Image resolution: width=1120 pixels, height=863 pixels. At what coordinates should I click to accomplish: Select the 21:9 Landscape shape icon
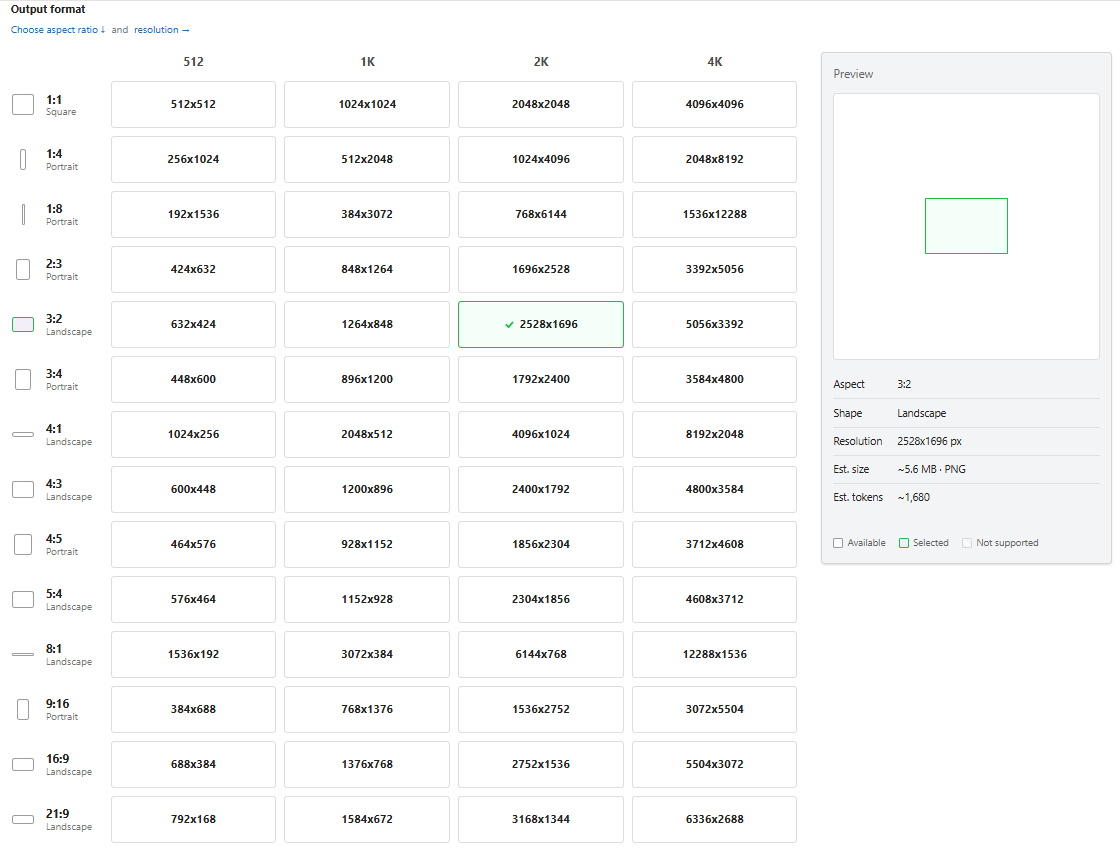[x=23, y=819]
